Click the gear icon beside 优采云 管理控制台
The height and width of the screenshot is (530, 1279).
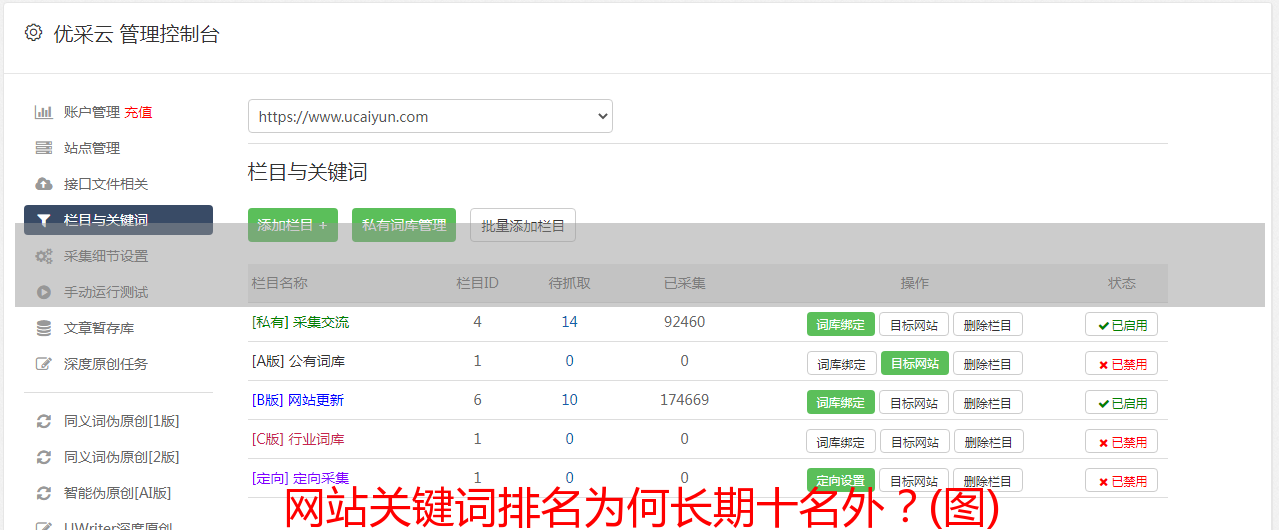(33, 33)
